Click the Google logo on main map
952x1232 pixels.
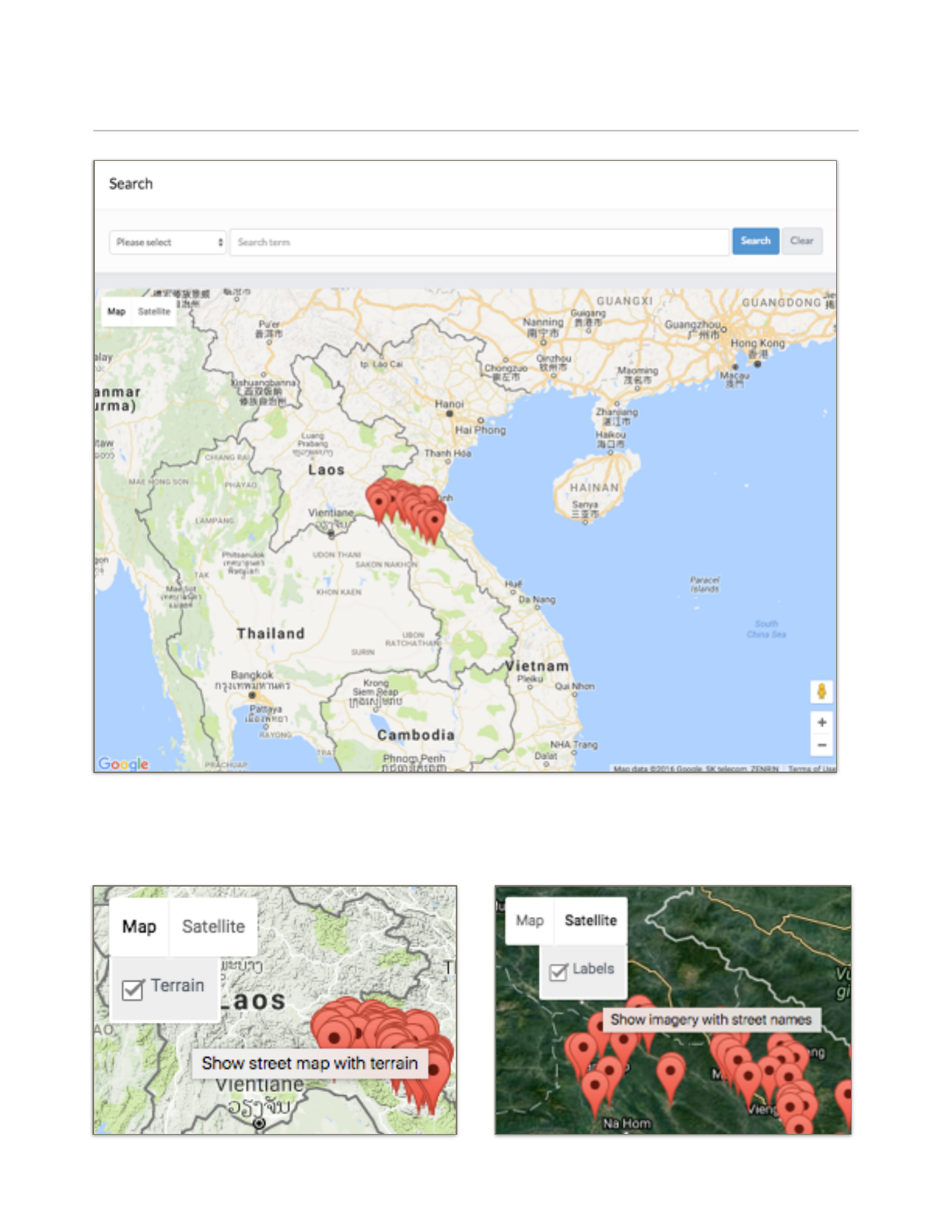[123, 764]
